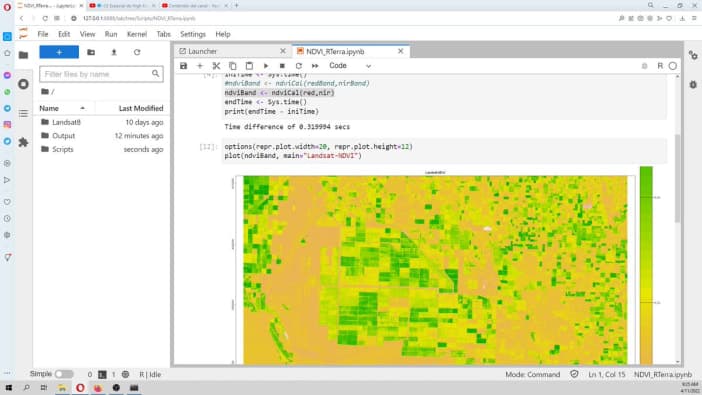The image size is (702, 395).
Task: Click the ndviBand code line in cell
Action: point(279,93)
